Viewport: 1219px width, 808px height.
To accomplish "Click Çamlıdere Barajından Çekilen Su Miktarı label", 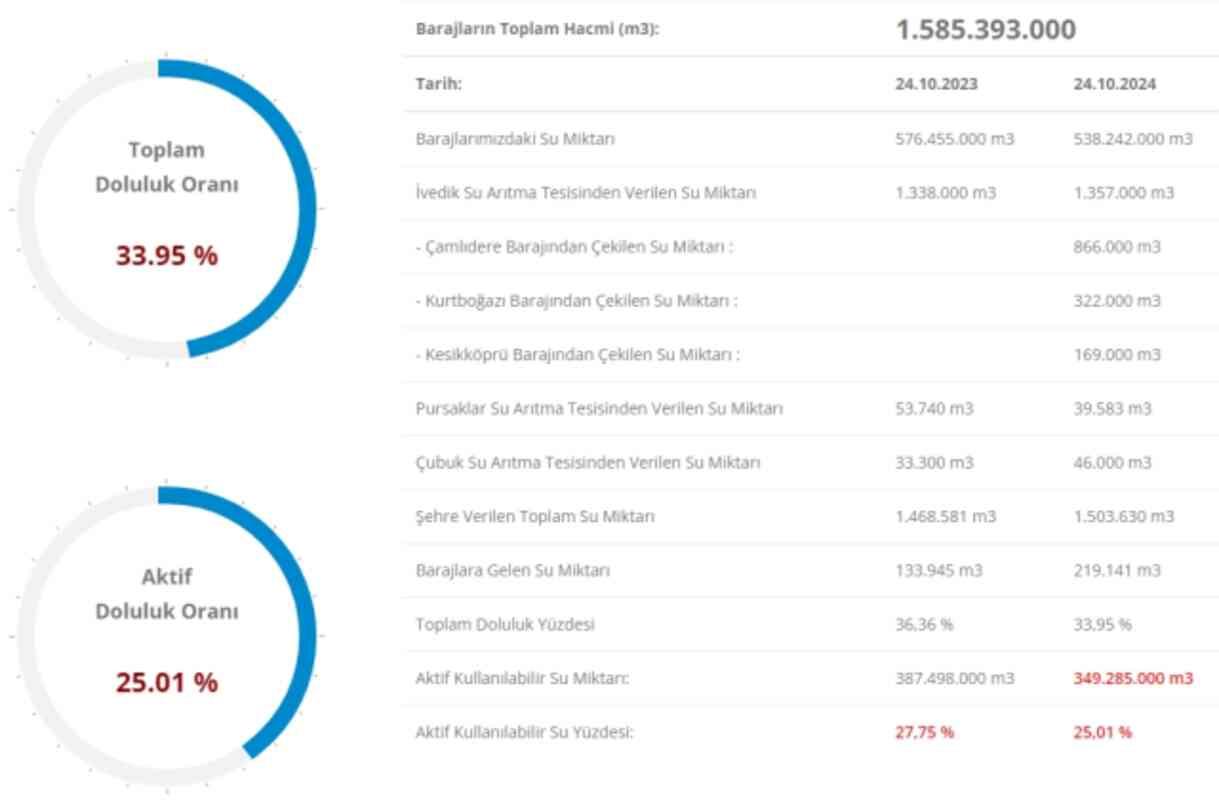I will [574, 247].
